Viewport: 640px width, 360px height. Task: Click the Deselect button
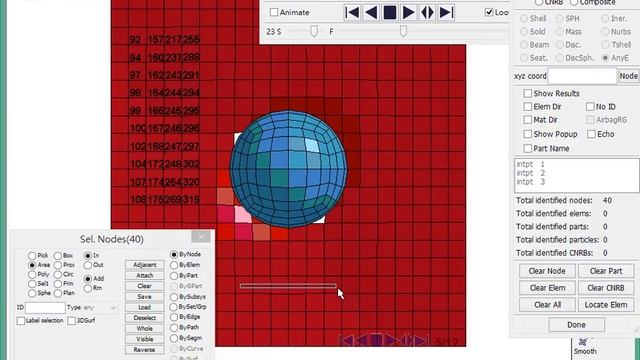[x=144, y=318]
